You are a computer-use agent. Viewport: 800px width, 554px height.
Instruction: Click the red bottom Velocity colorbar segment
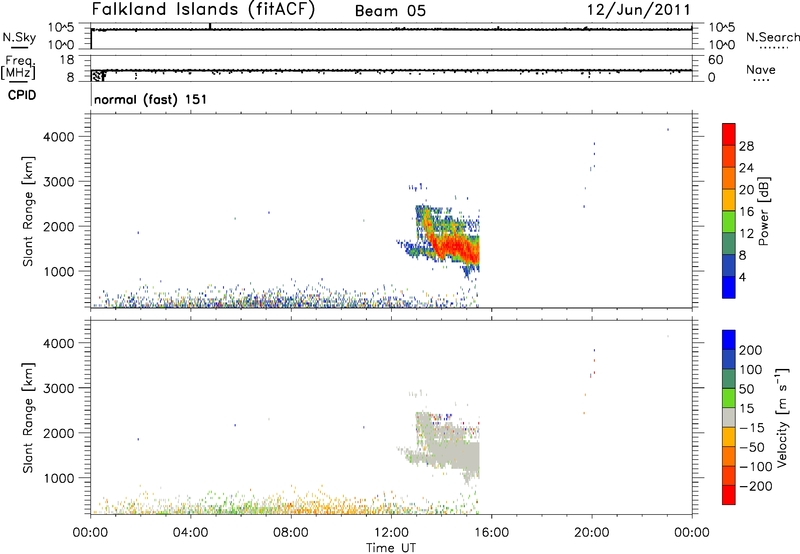729,495
